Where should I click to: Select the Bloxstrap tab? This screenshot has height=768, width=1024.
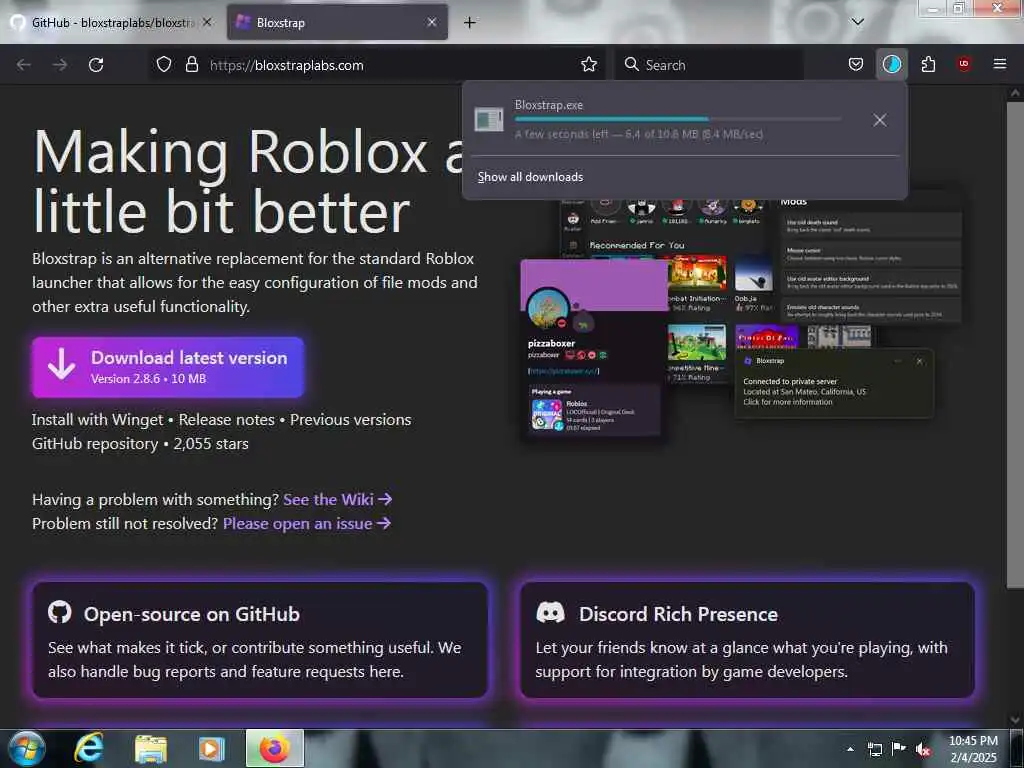click(x=337, y=22)
